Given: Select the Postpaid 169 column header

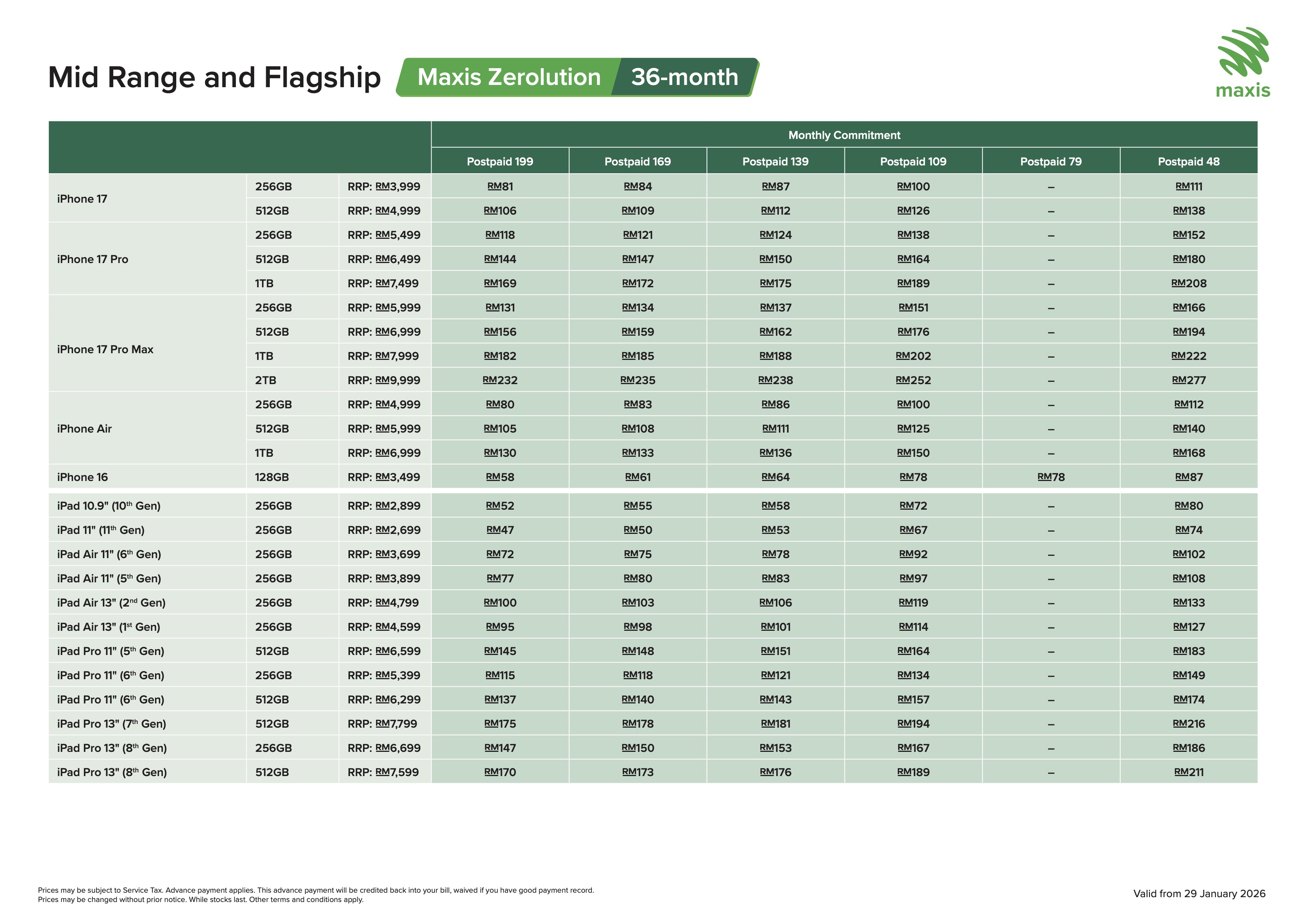Looking at the screenshot, I should [x=638, y=162].
